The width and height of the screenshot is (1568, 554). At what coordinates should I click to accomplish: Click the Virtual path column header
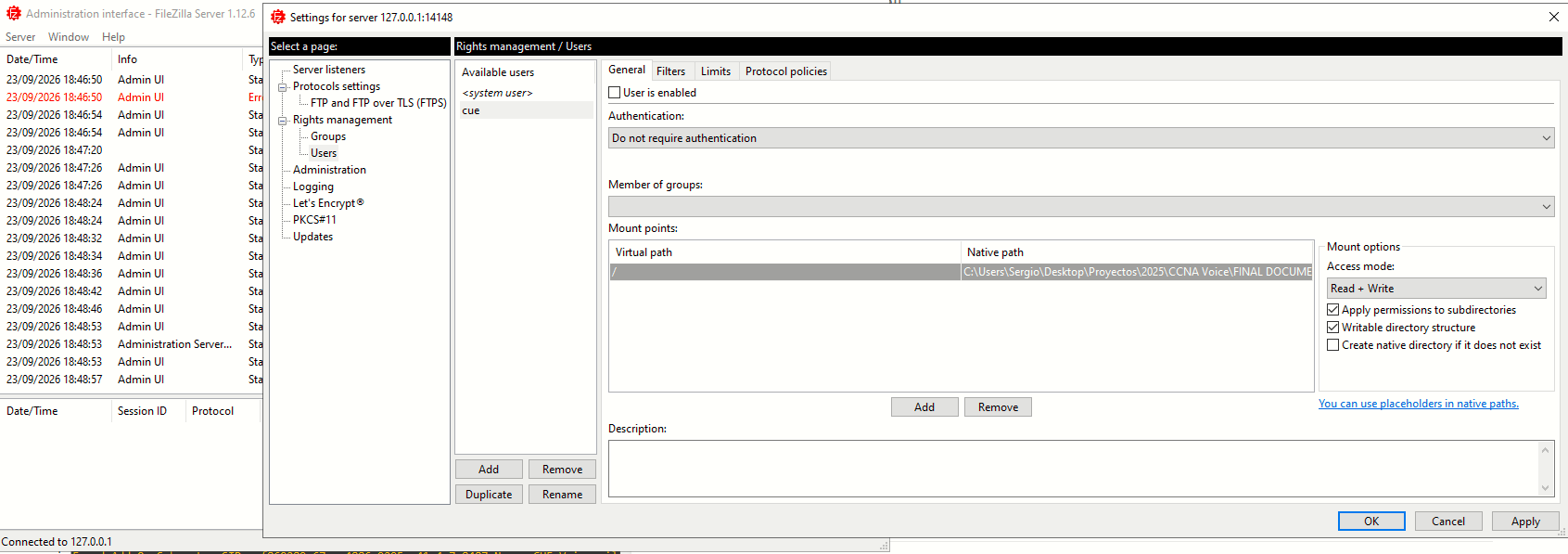(785, 252)
